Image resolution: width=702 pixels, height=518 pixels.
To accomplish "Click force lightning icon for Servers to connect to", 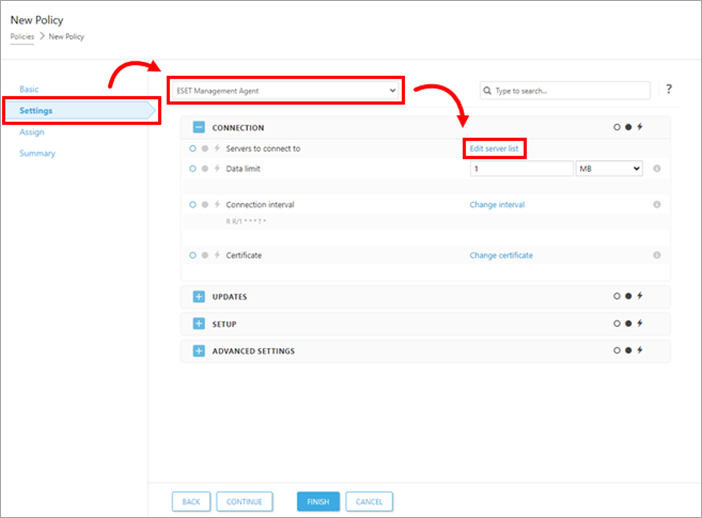I will tap(217, 148).
